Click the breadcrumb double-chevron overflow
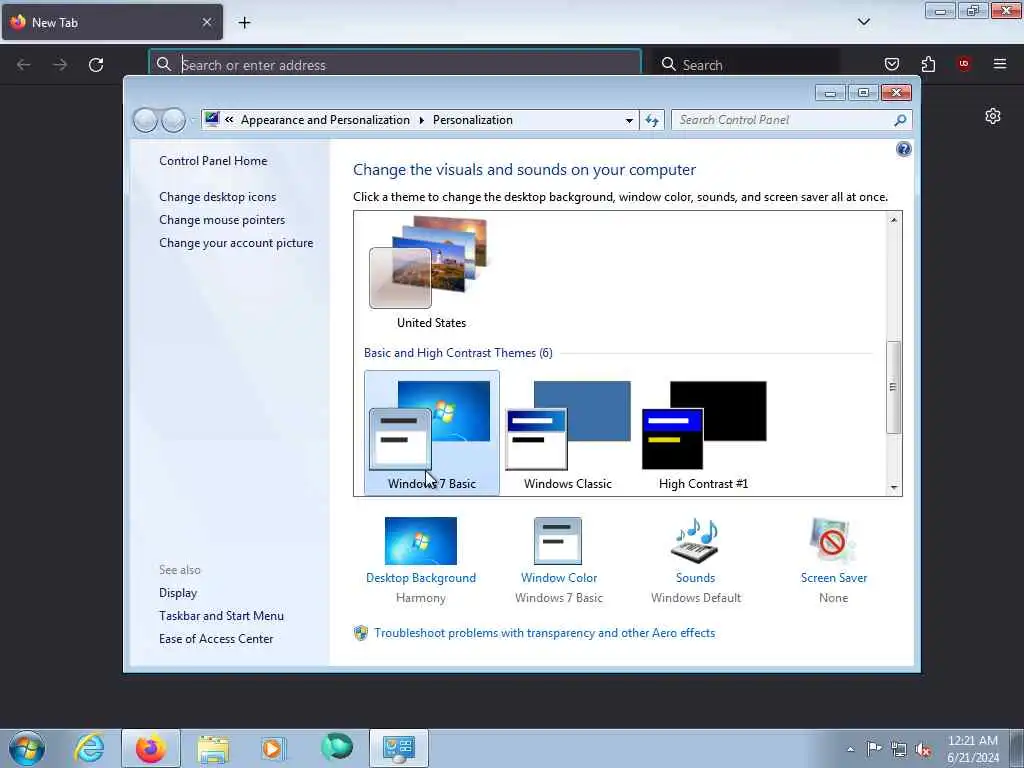This screenshot has width=1024, height=768. pos(229,120)
